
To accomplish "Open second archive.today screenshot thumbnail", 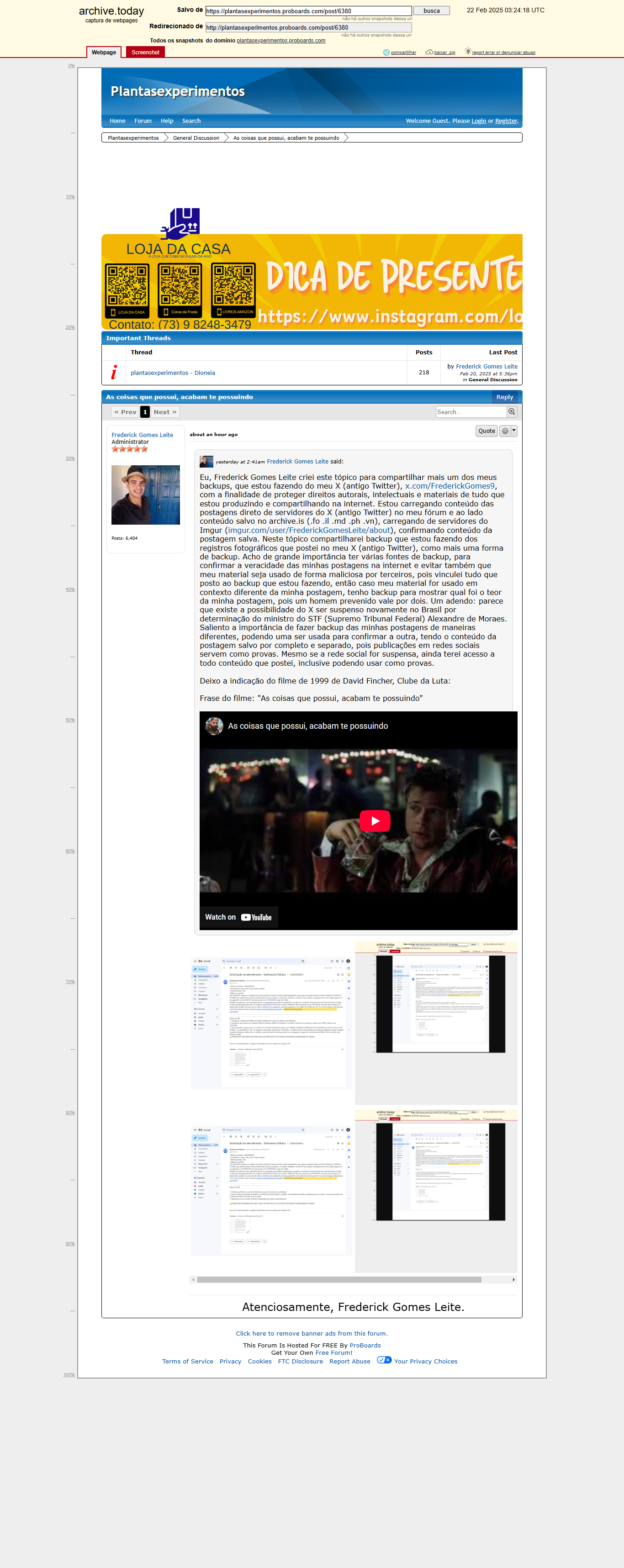I will point(436,1190).
